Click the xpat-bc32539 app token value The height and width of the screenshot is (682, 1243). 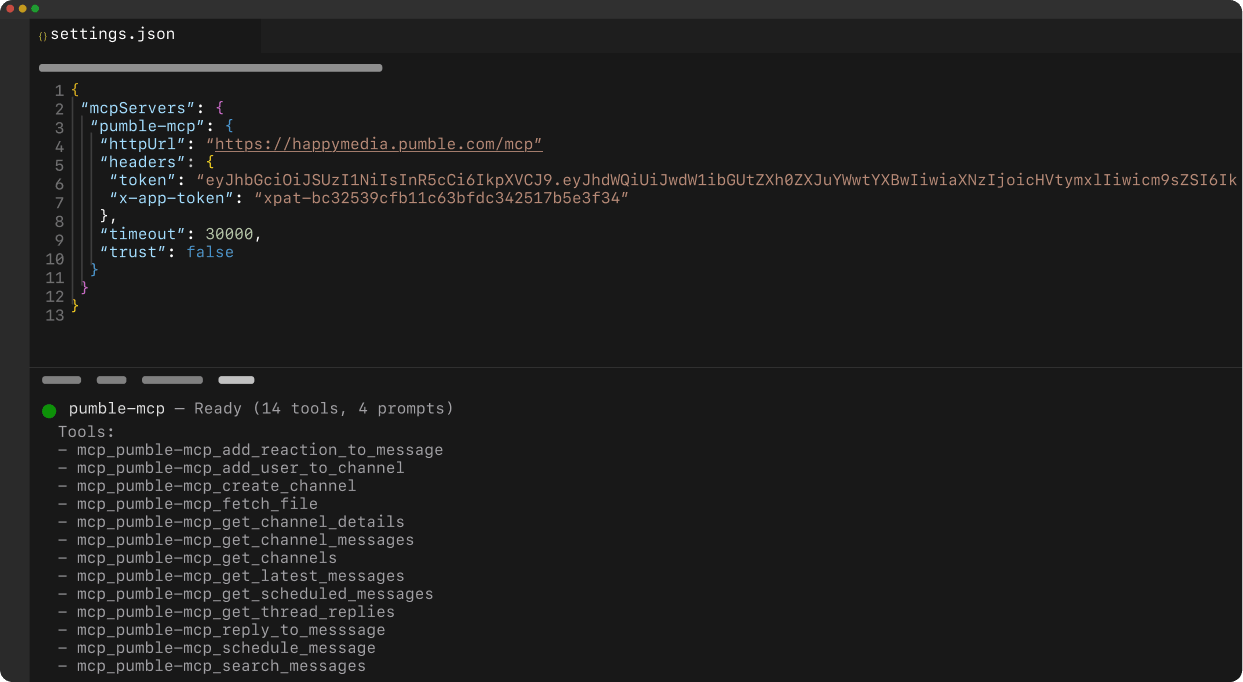441,198
